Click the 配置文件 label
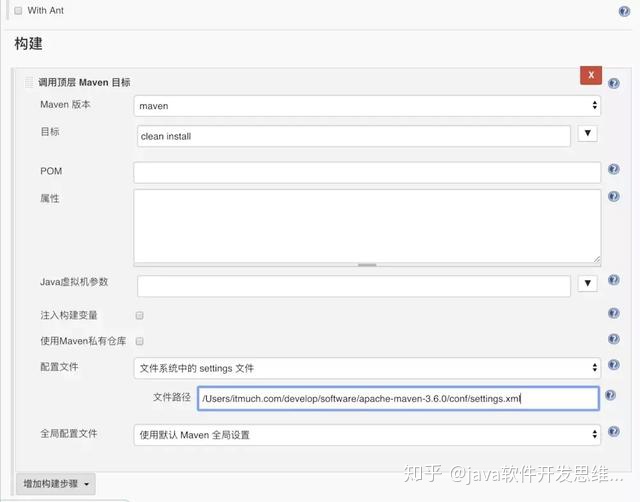 click(x=59, y=367)
